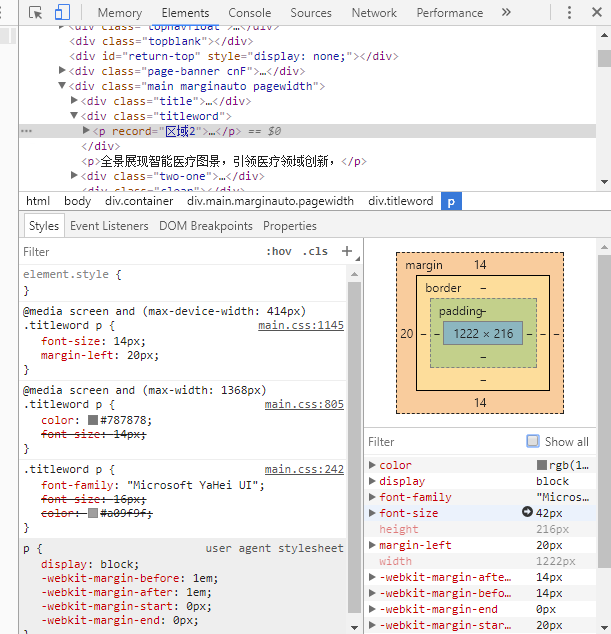This screenshot has width=611, height=634.
Task: Collapse the div class titleword node
Action: [75, 117]
